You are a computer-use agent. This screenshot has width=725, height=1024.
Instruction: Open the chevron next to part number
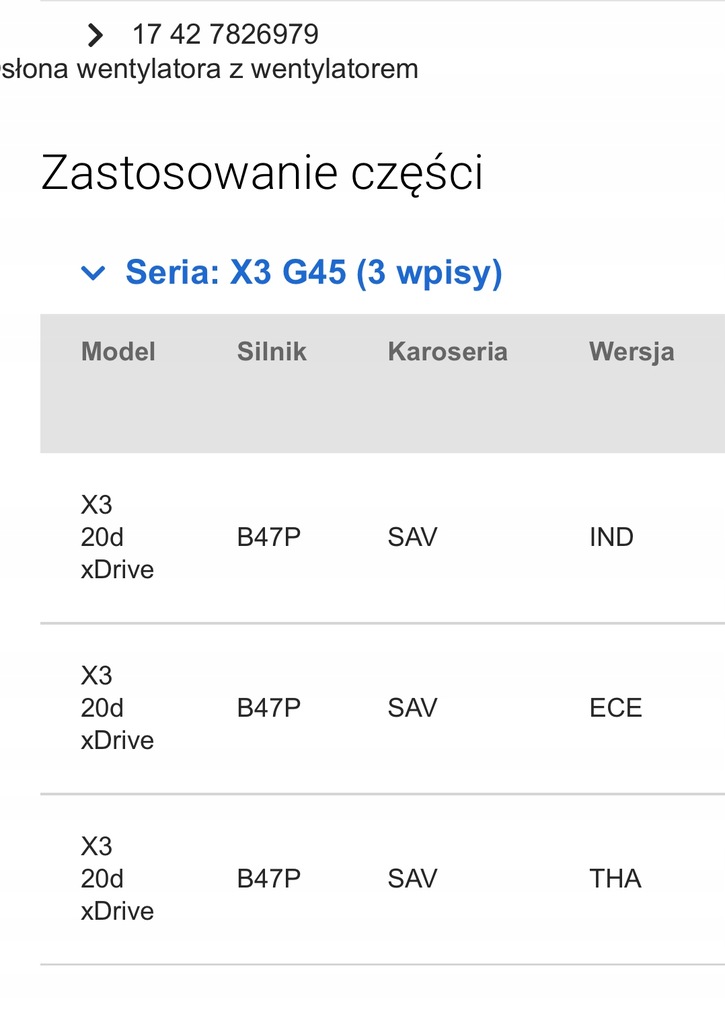pyautogui.click(x=95, y=34)
